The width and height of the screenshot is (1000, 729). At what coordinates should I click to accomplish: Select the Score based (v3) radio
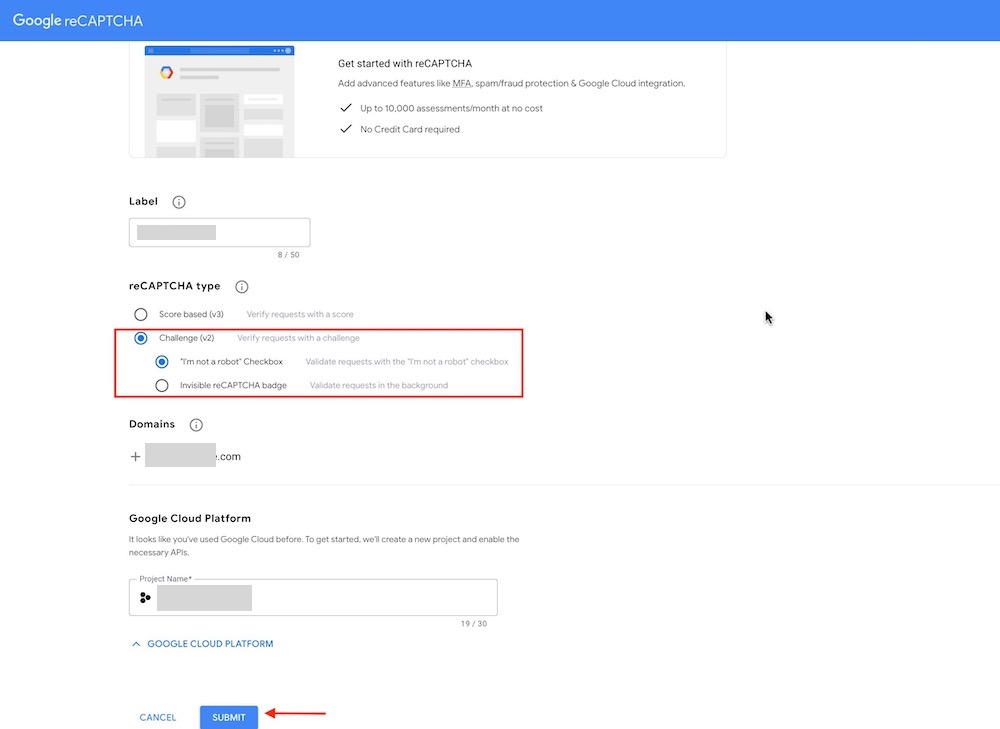141,314
